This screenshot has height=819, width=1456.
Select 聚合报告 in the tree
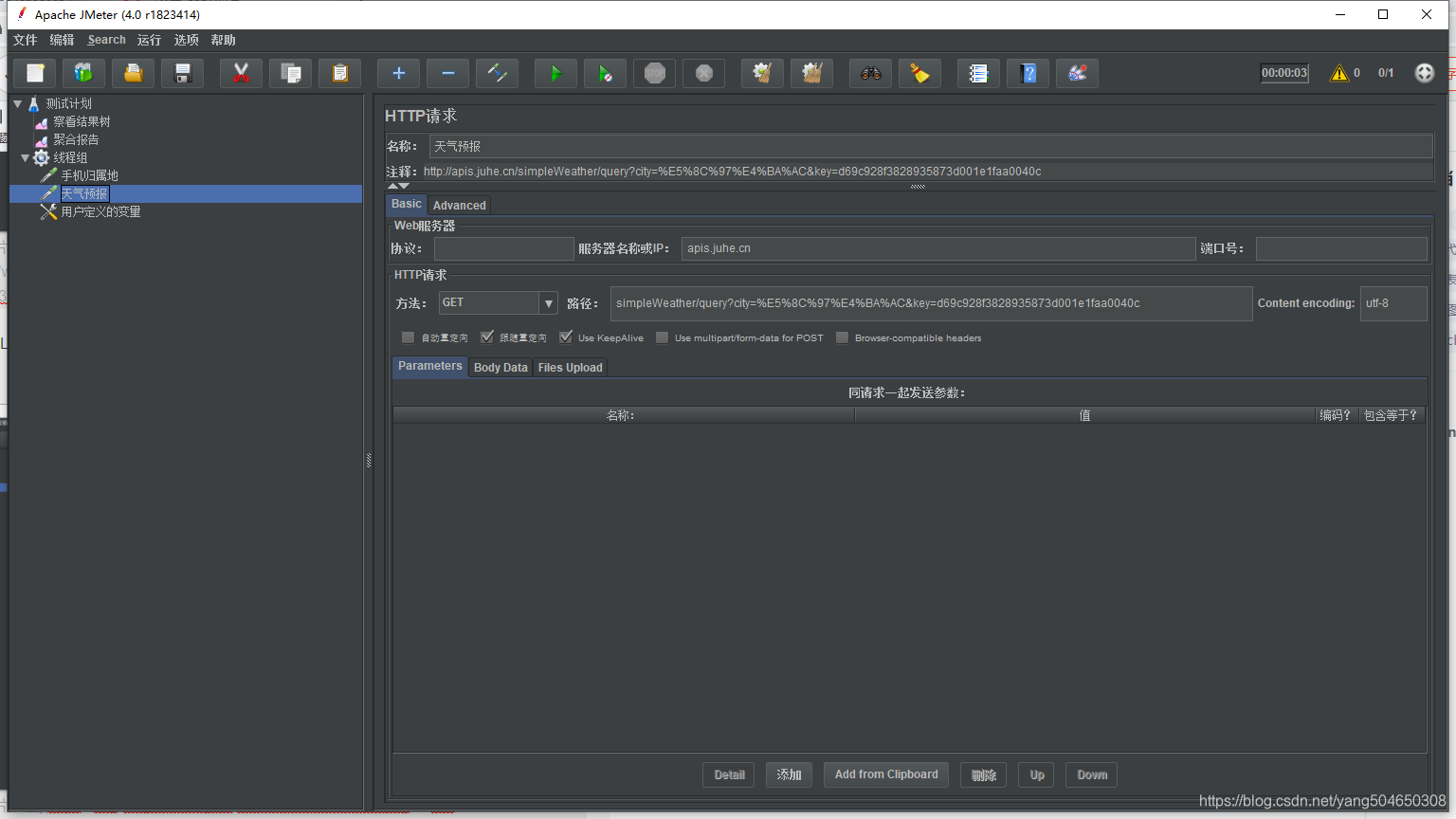coord(76,139)
